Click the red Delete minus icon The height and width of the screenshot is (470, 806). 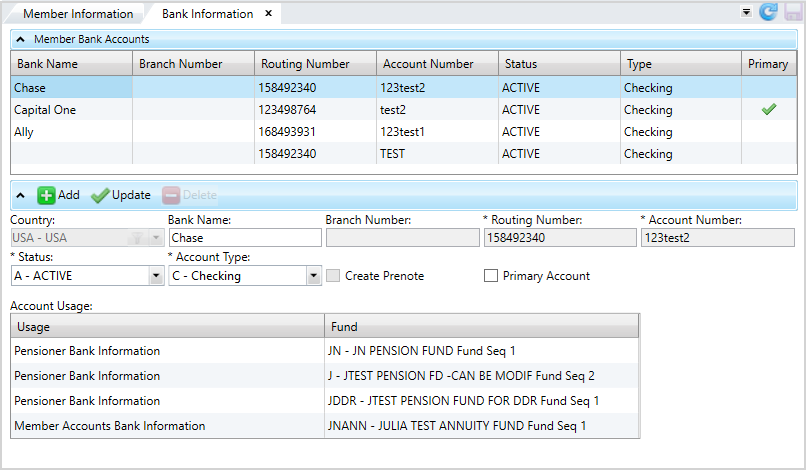pyautogui.click(x=171, y=195)
